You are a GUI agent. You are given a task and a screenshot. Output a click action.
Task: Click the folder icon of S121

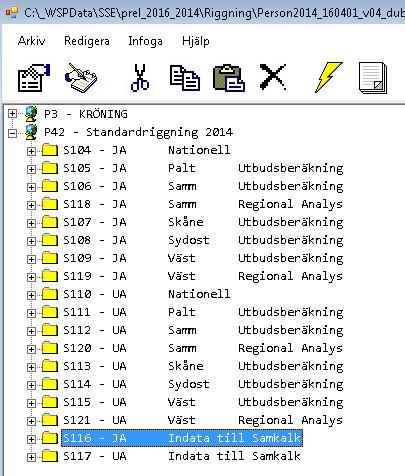50,420
